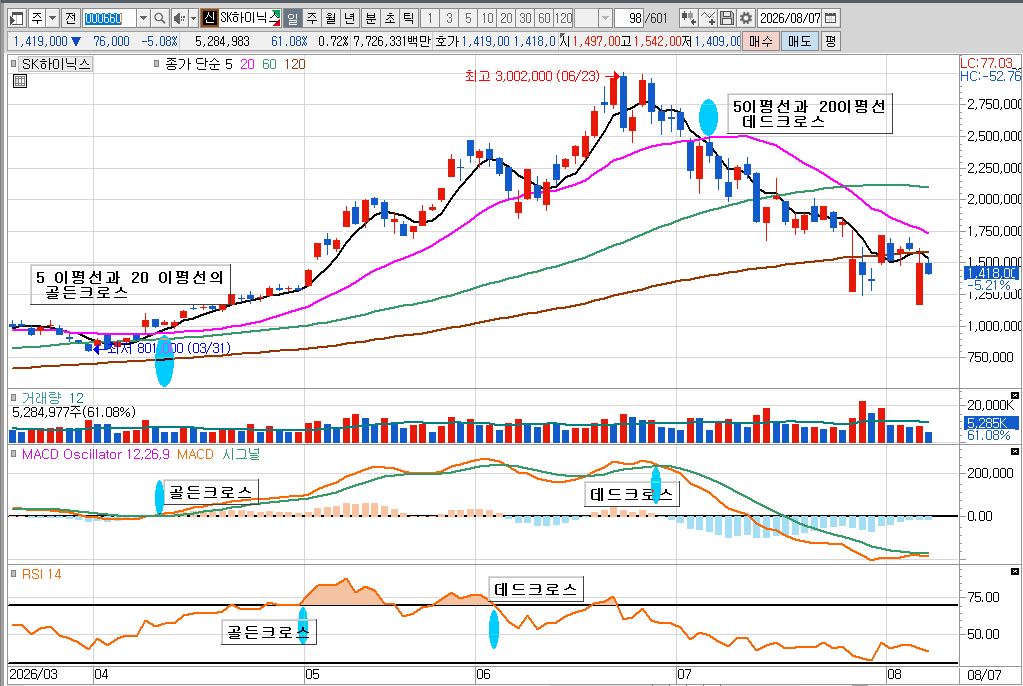Select interval 120 button

pos(564,18)
